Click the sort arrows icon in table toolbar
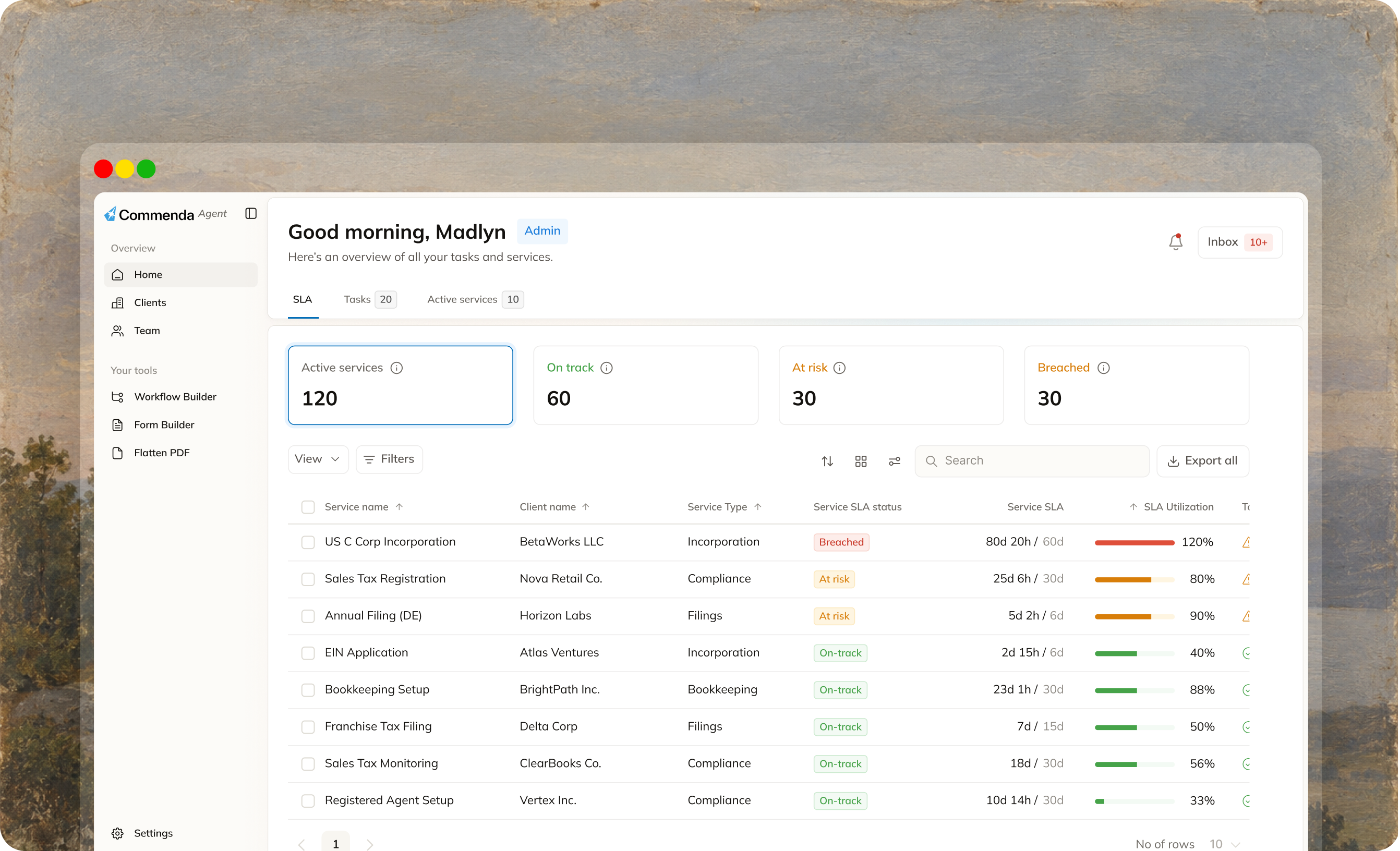This screenshot has height=851, width=1400. (x=827, y=461)
